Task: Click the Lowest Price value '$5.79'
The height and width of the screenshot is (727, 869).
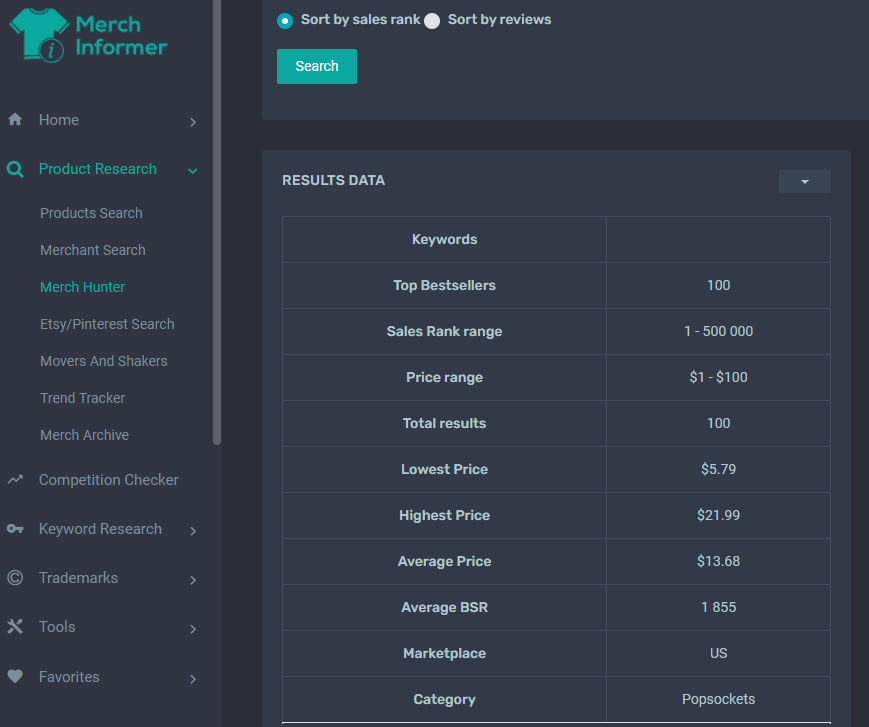Action: pos(718,469)
